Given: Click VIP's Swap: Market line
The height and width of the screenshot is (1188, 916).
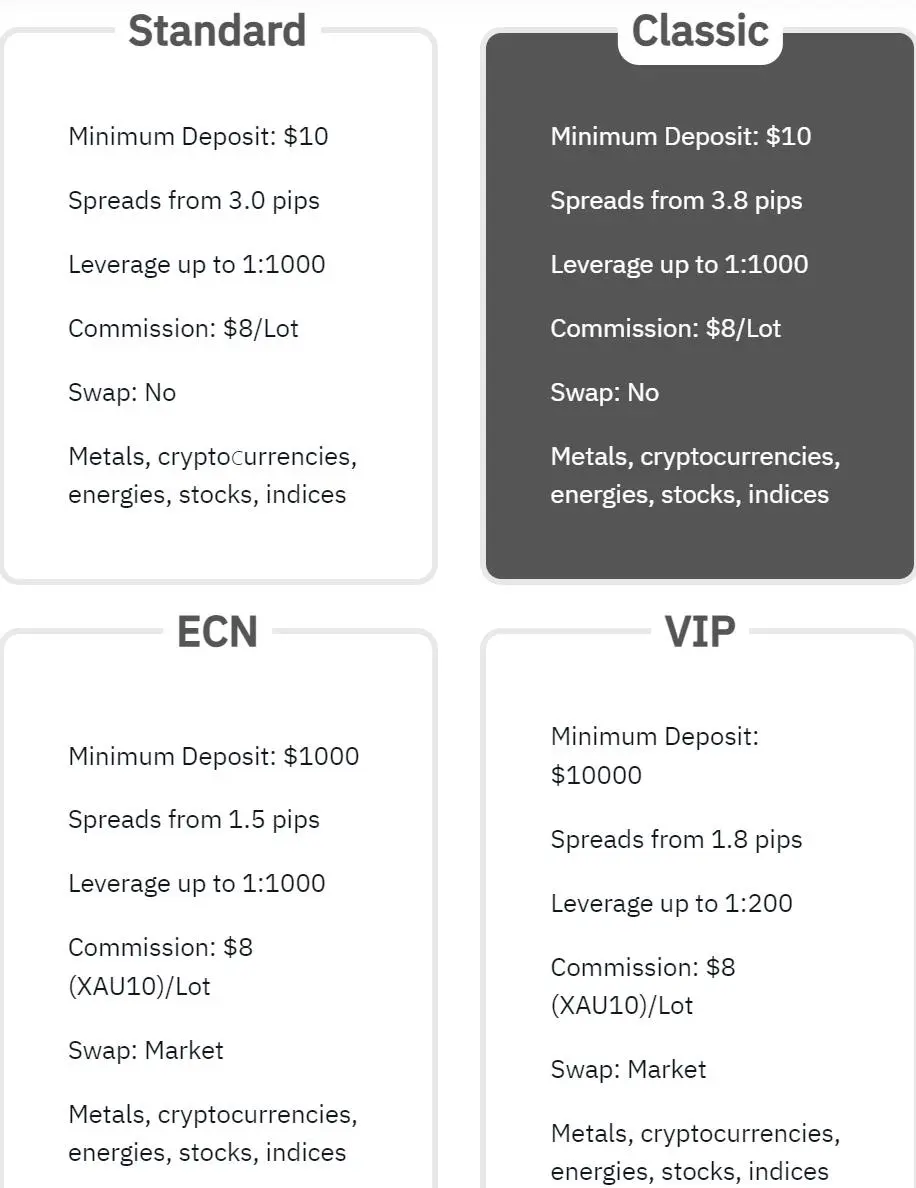Looking at the screenshot, I should coord(628,1069).
